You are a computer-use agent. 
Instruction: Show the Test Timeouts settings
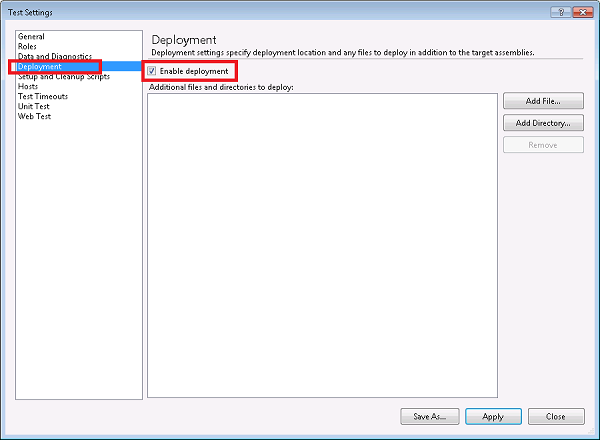pyautogui.click(x=42, y=96)
